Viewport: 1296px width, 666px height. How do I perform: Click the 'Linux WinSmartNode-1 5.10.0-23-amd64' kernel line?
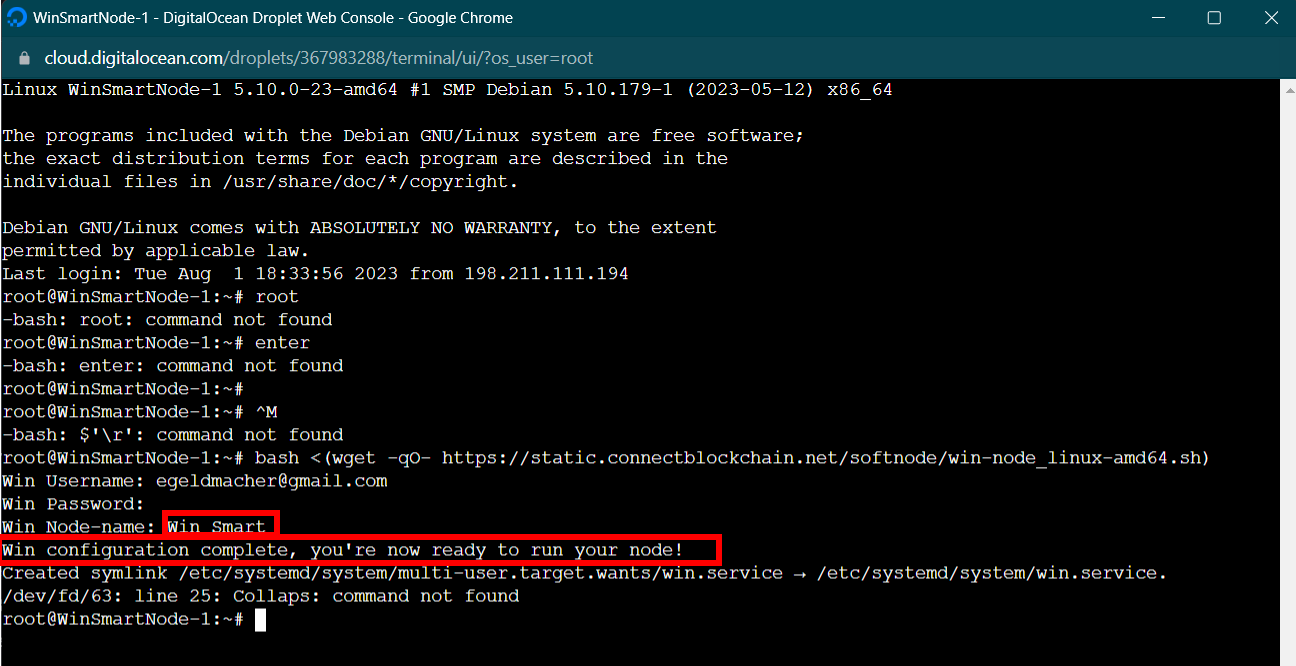(447, 90)
